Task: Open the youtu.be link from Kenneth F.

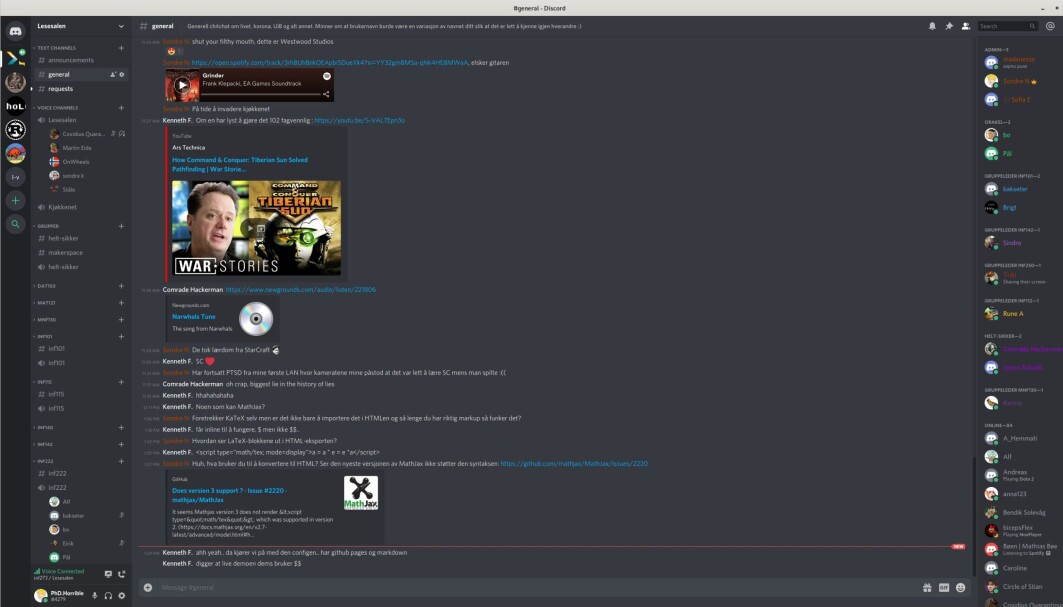Action: (359, 121)
